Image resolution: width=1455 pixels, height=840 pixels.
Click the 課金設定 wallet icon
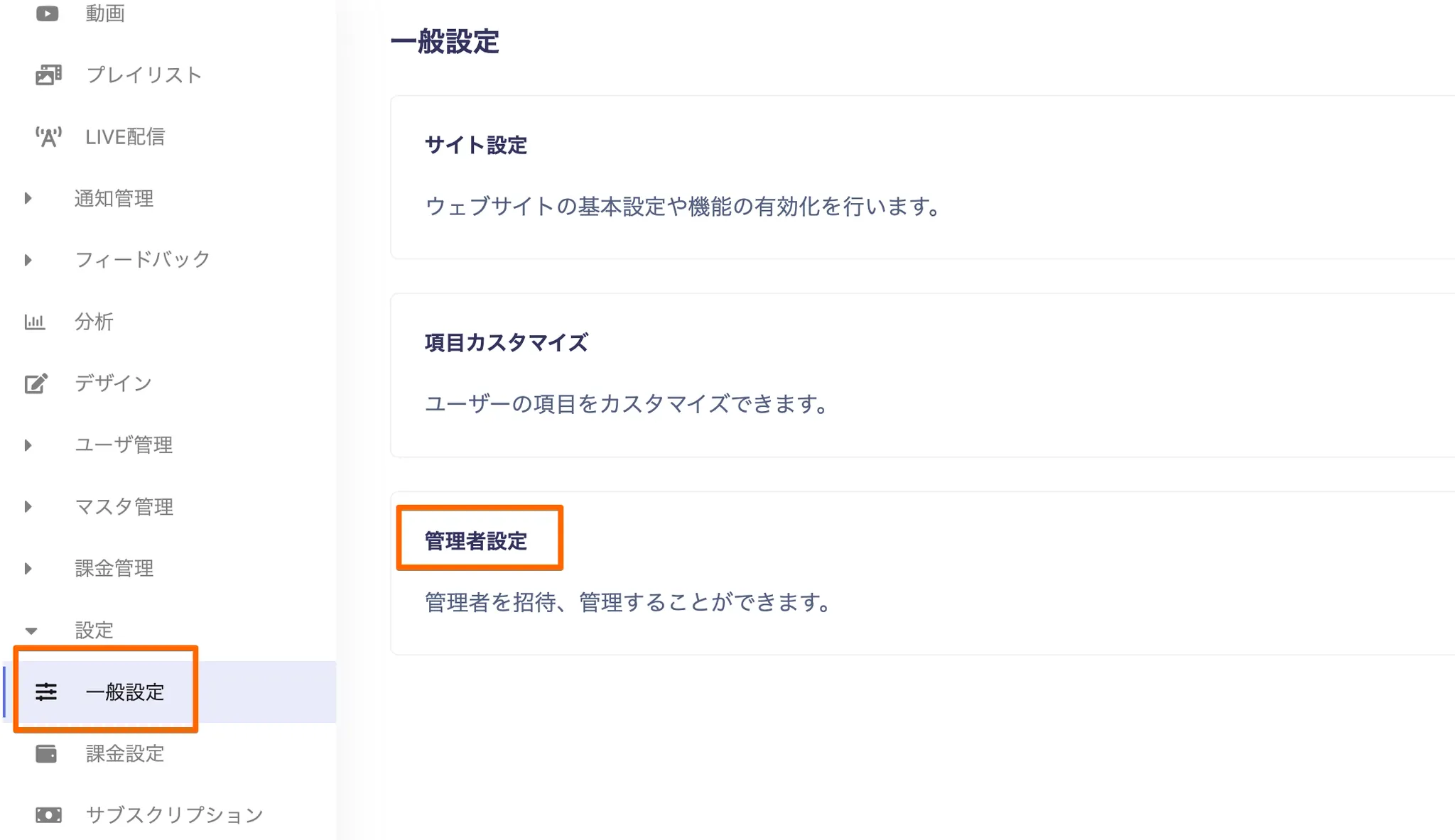pyautogui.click(x=46, y=753)
